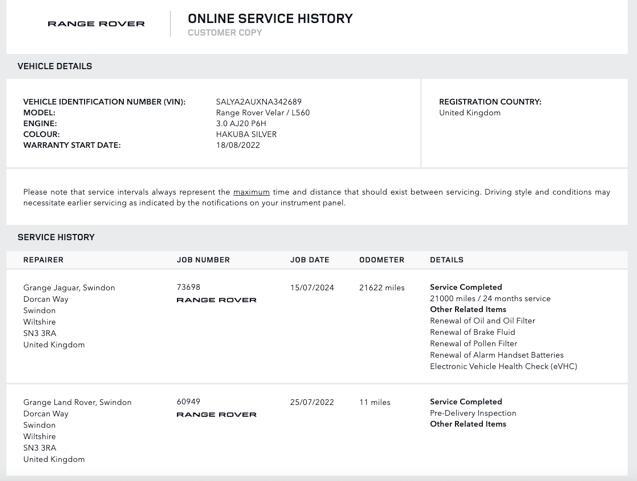This screenshot has width=637, height=481.
Task: Select the Vehicle Details section heading
Action: pos(55,66)
